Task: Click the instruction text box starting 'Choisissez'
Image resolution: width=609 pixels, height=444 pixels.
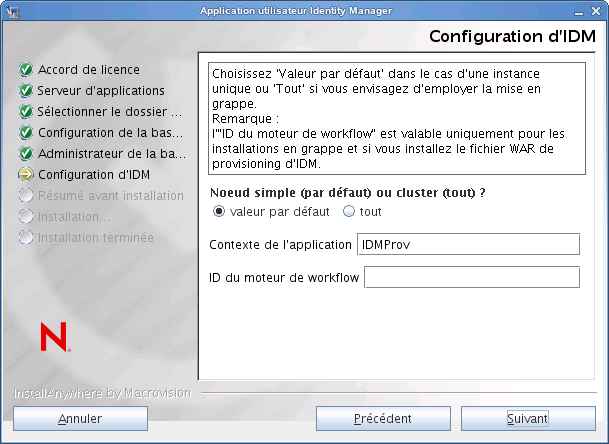Action: 397,118
